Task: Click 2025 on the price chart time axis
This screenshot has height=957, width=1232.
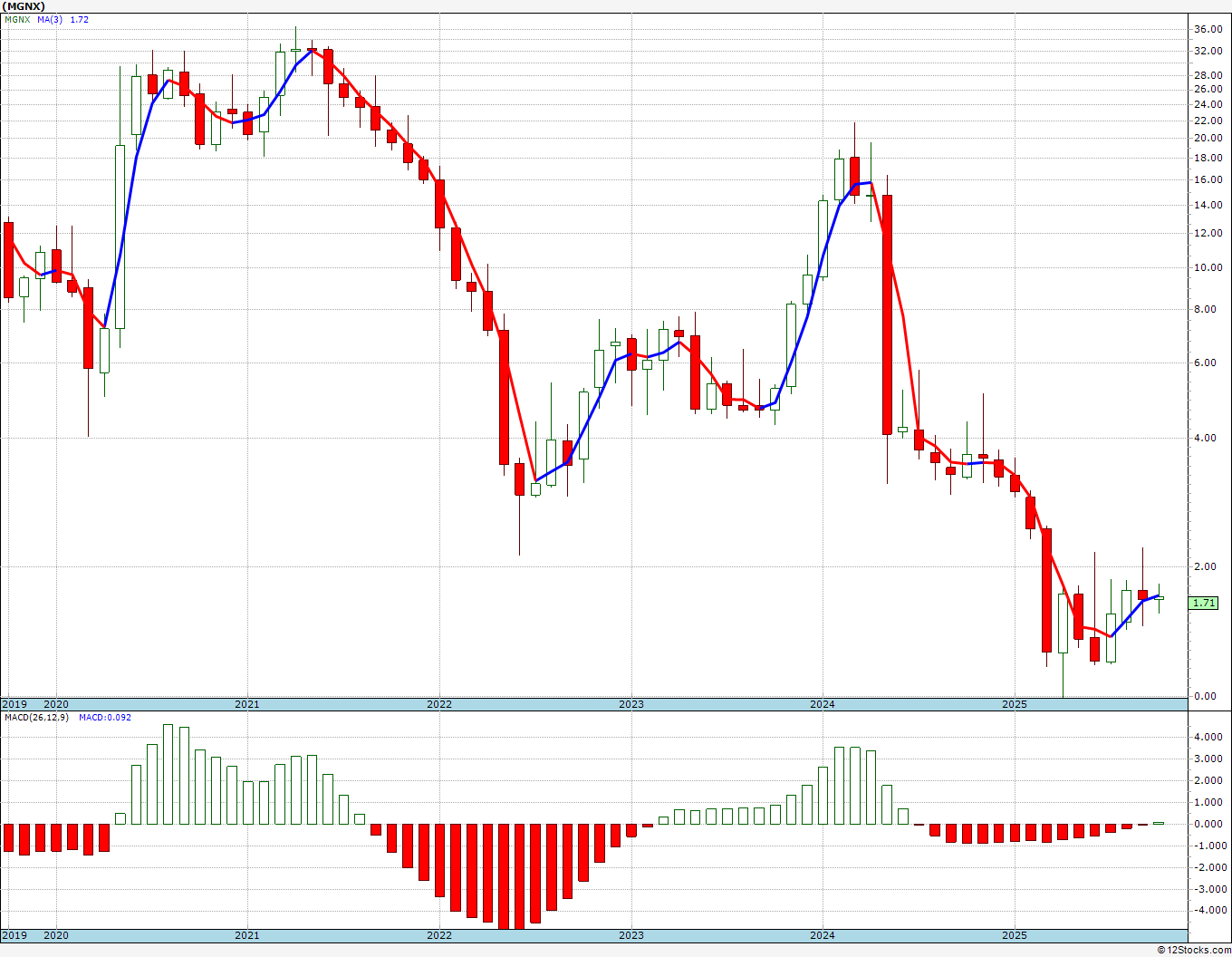Action: point(1015,704)
